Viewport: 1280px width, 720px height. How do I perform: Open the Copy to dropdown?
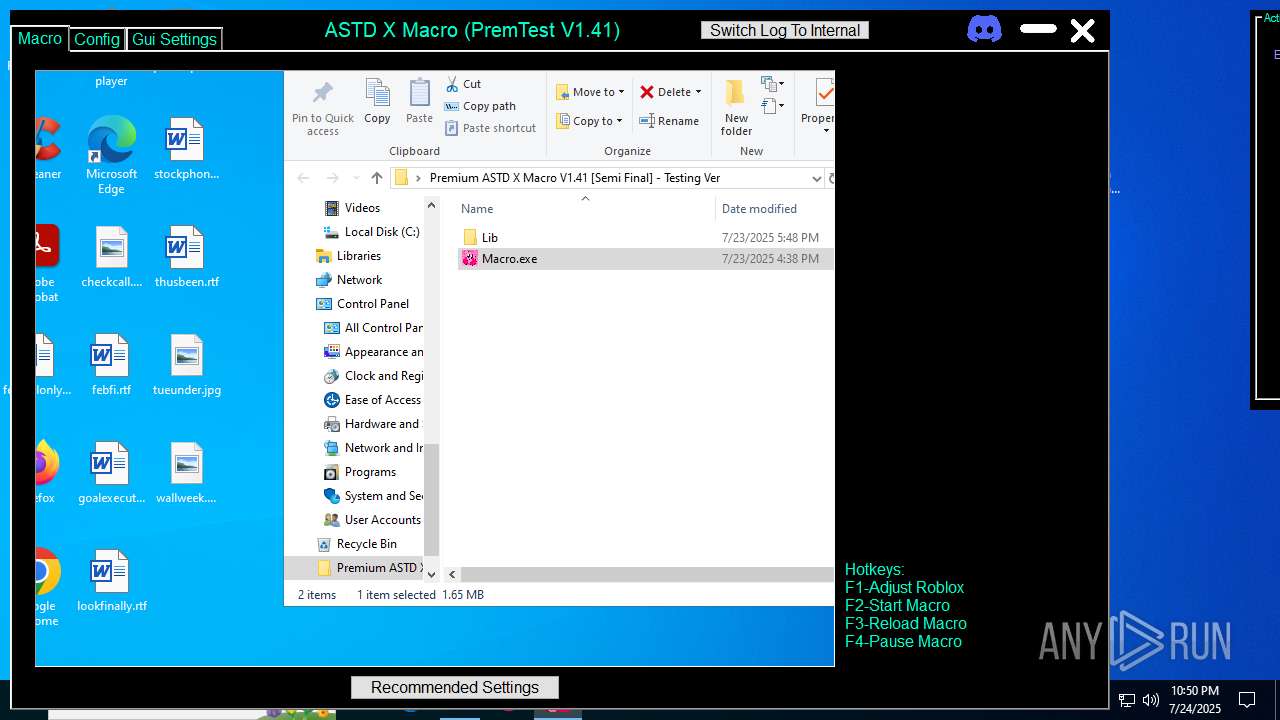click(590, 121)
